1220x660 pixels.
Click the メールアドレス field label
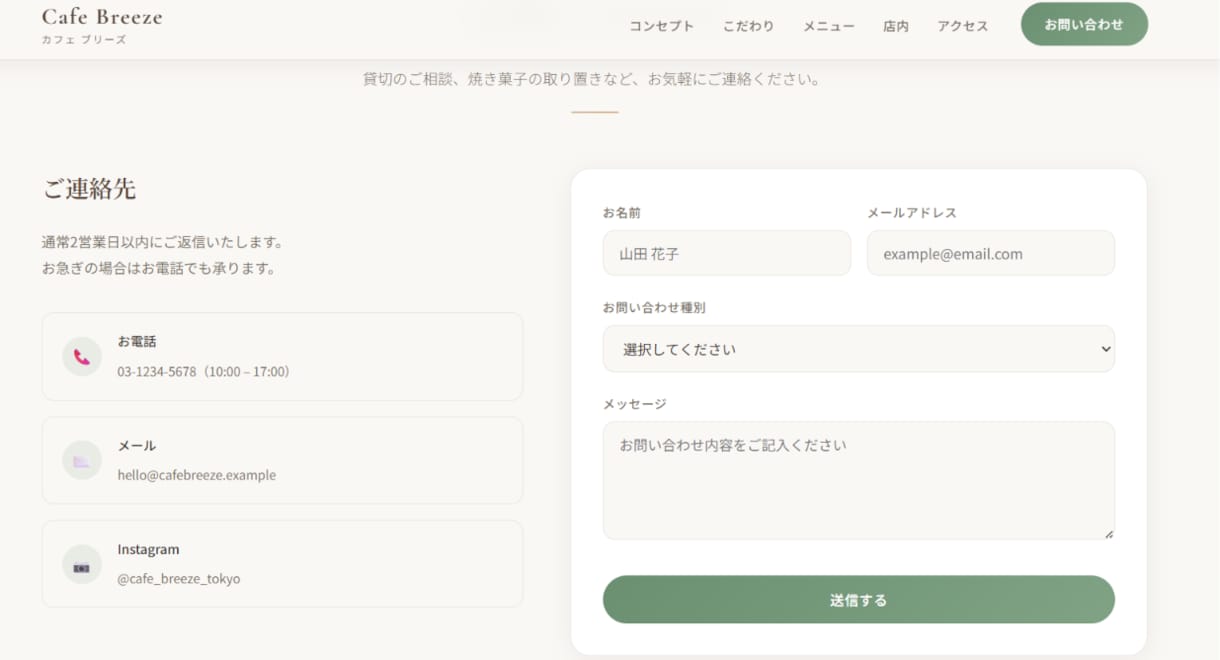(912, 213)
